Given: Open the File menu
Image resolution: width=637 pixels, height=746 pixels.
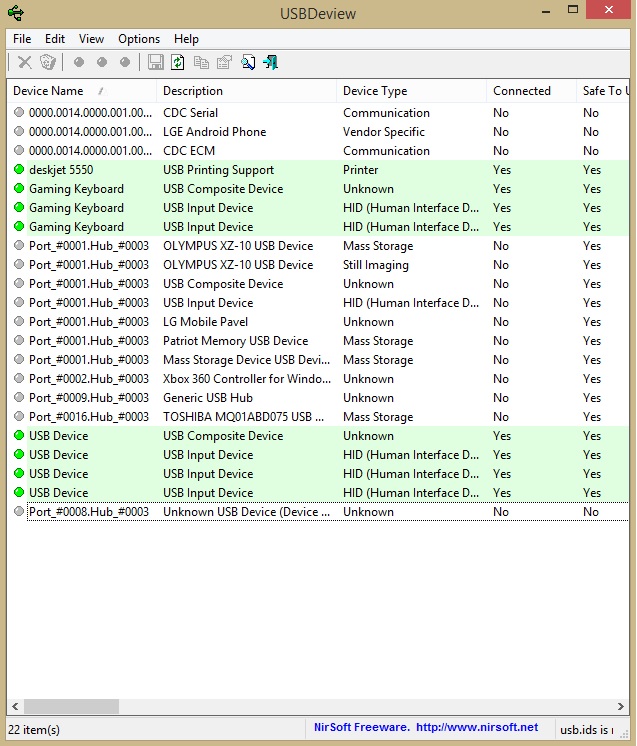Looking at the screenshot, I should pyautogui.click(x=22, y=39).
